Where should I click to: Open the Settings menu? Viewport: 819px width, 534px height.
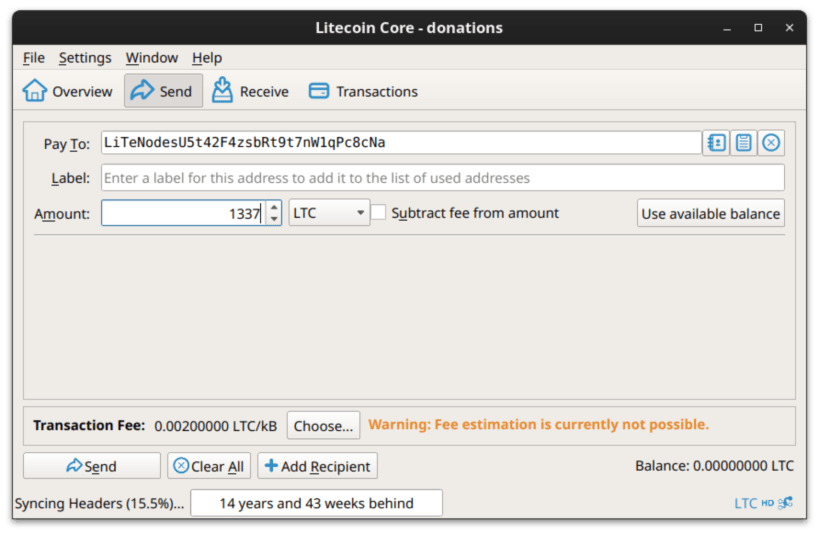(x=85, y=57)
